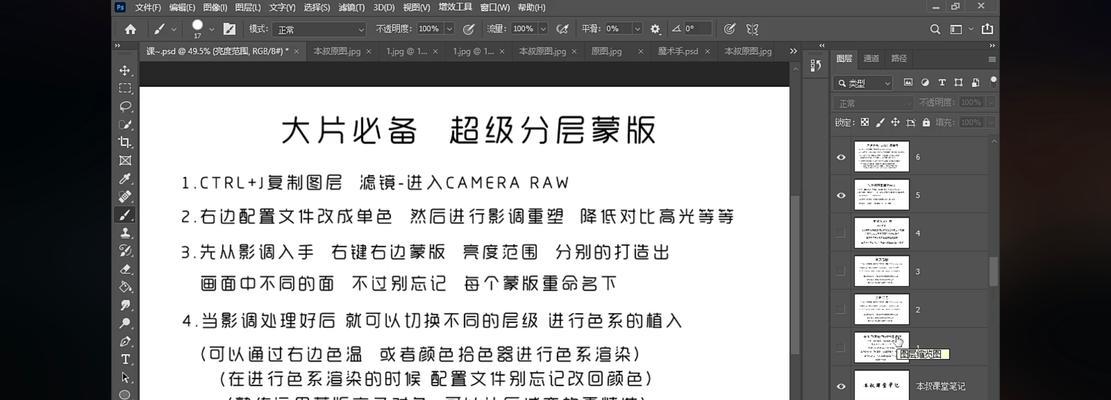Screen dimensions: 1111x400
Task: Click the symmetry butterfly icon
Action: pyautogui.click(x=752, y=29)
